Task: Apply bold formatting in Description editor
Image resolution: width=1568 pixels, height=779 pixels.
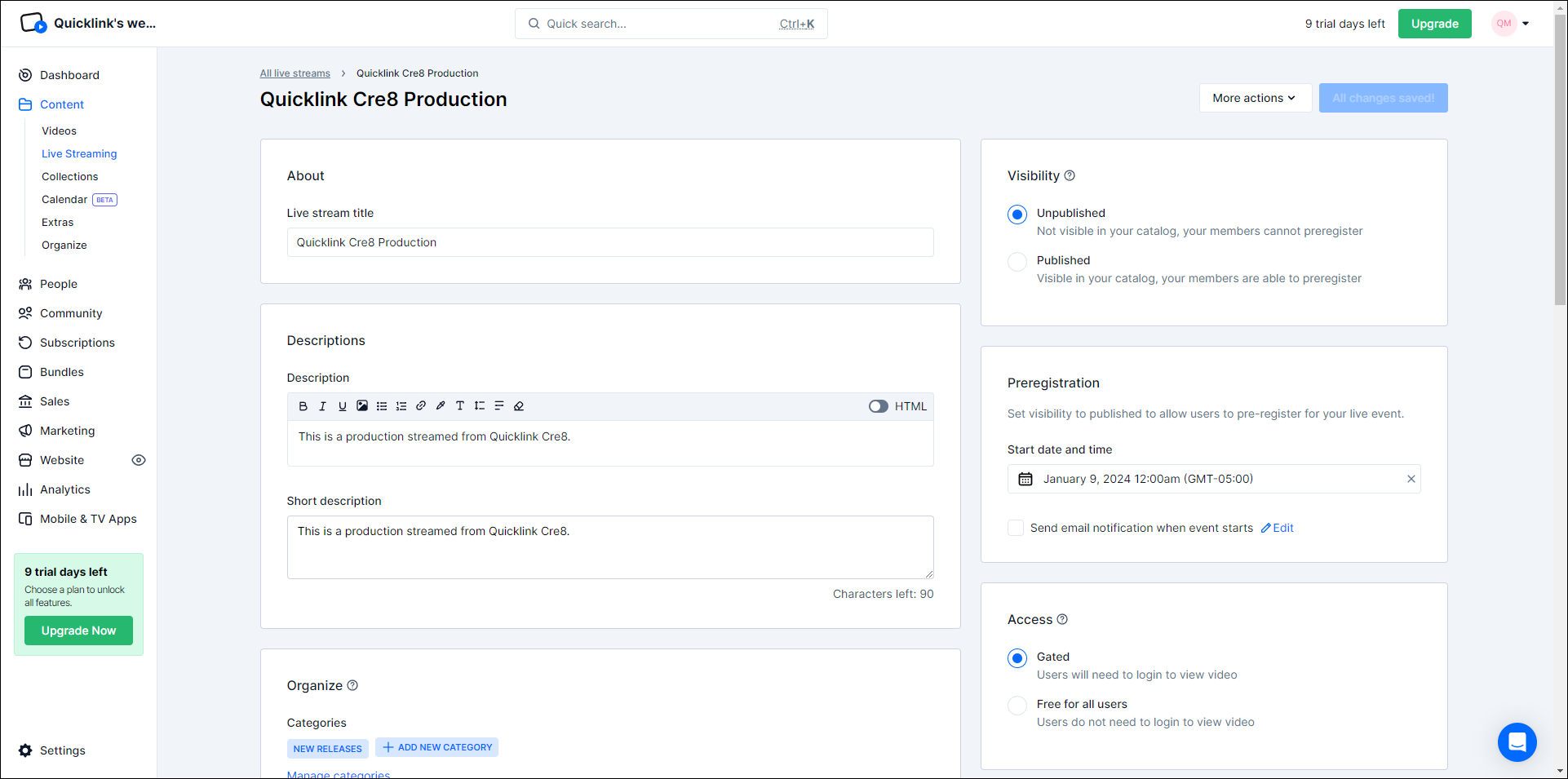Action: [303, 406]
